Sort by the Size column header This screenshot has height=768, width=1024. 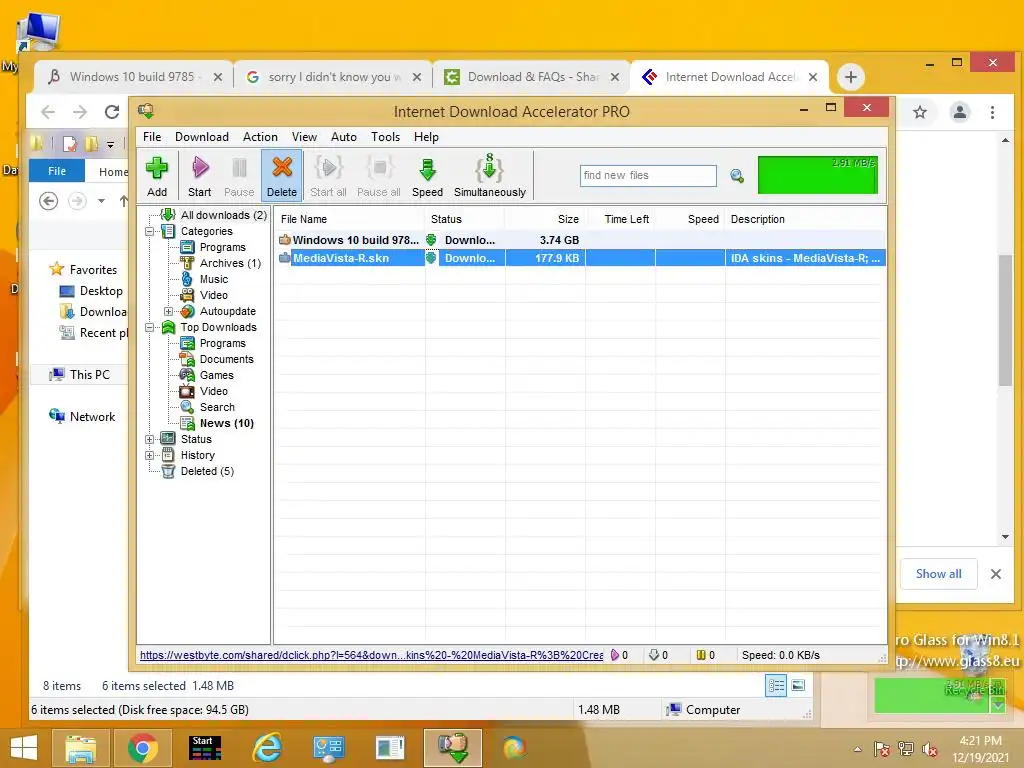click(x=545, y=219)
